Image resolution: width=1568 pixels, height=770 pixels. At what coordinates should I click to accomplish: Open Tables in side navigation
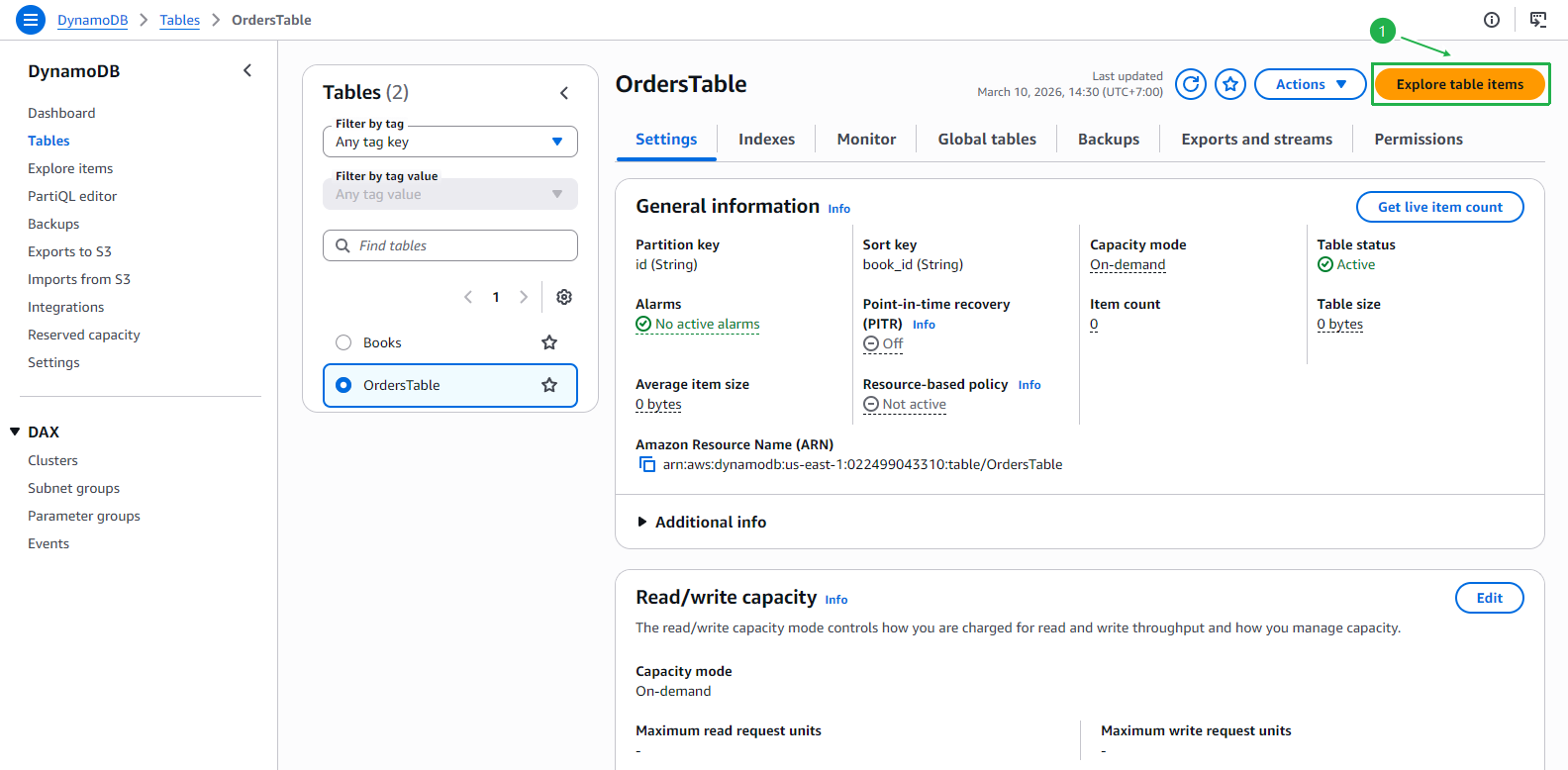click(x=49, y=141)
